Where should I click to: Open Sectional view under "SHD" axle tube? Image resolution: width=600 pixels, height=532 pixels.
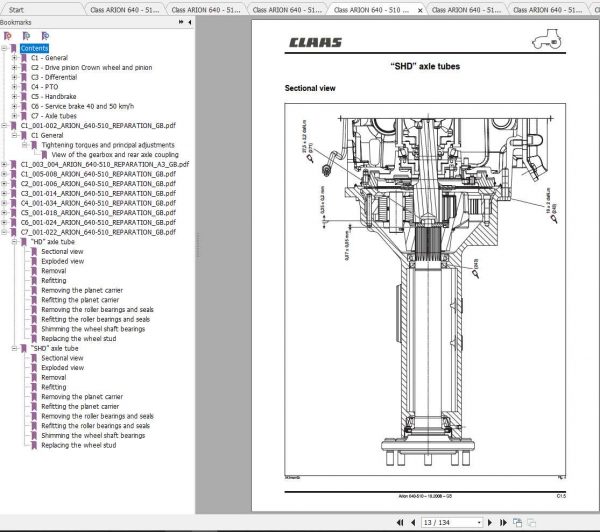coord(62,358)
